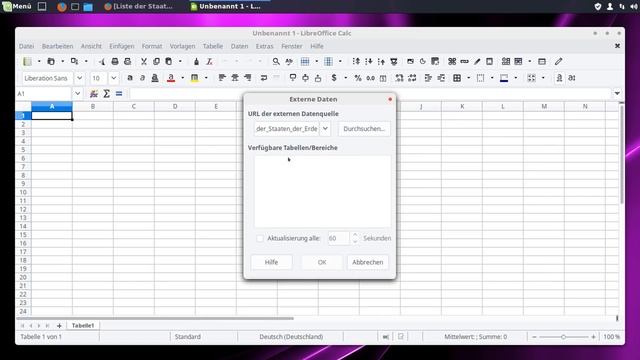Screen dimensions: 640x360
Task: Switch to 'Liste der Staat...' browser taskbar window
Action: 138,6
